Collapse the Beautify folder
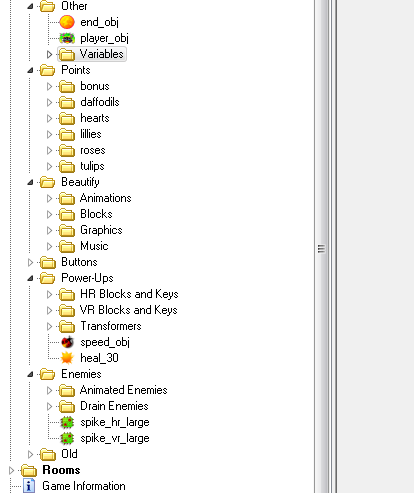414x493 pixels. [30, 182]
